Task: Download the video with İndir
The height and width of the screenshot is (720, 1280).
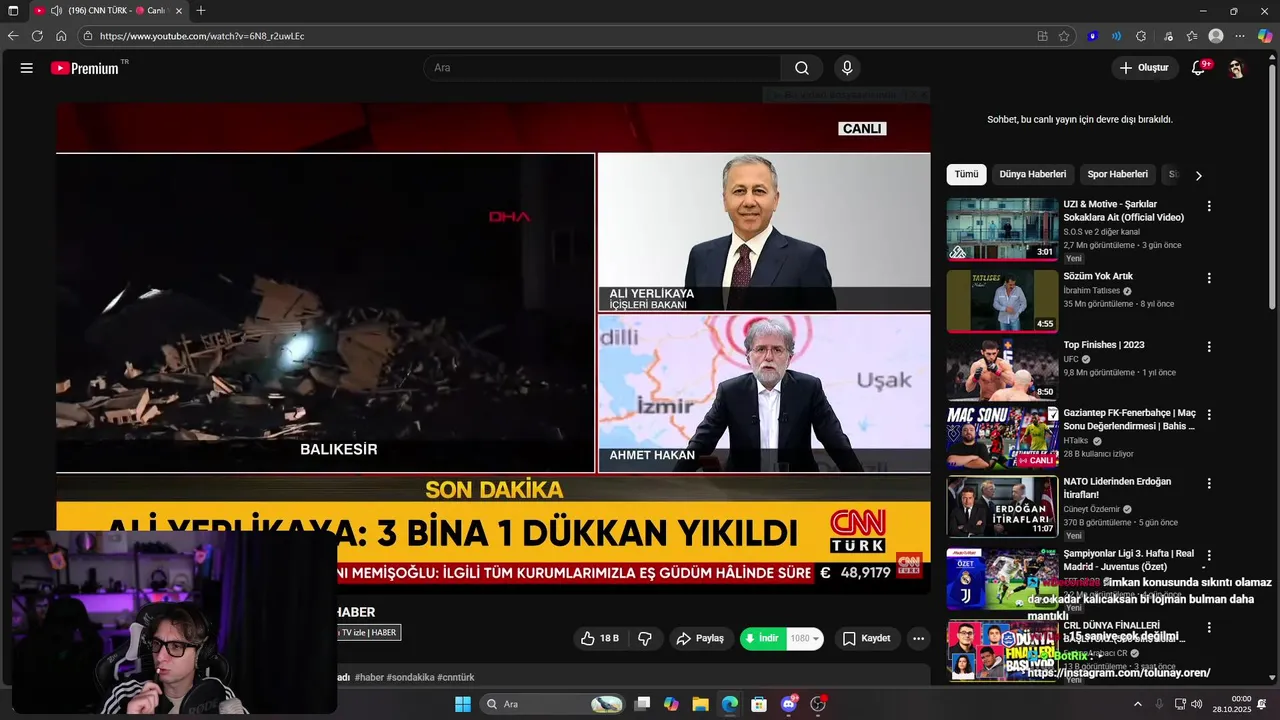Action: click(x=763, y=638)
